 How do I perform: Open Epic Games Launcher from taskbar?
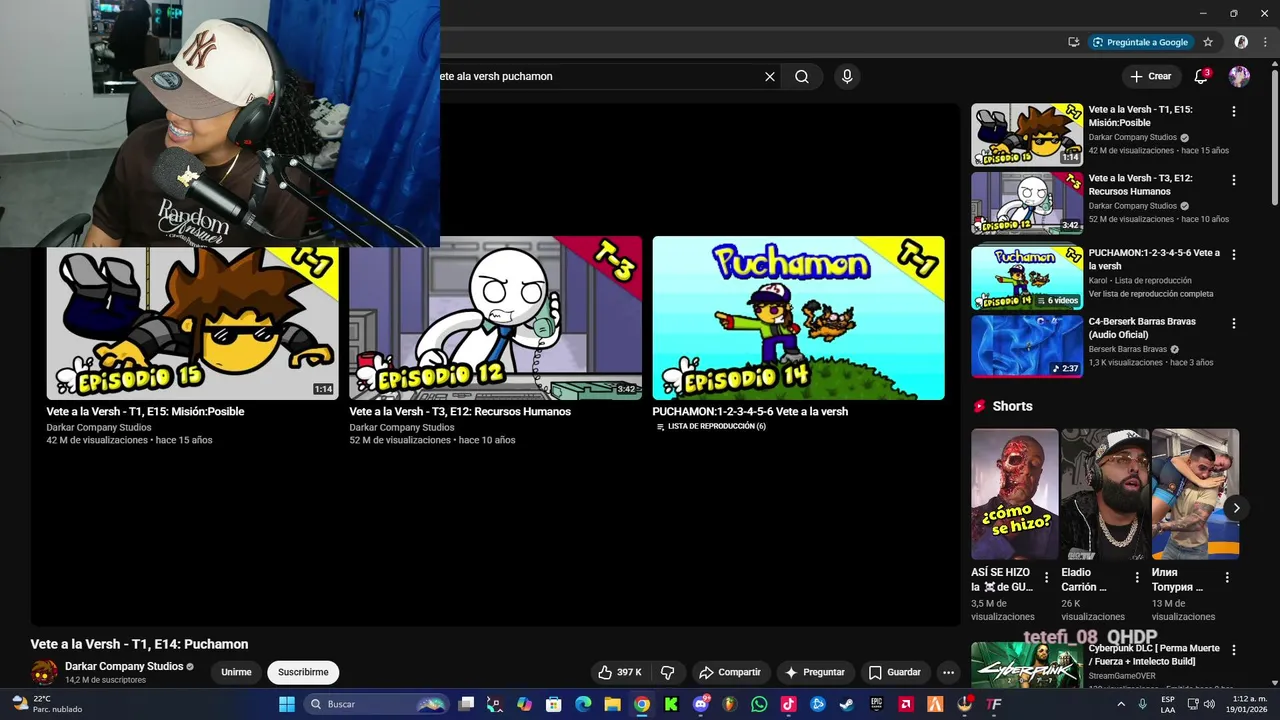click(x=876, y=704)
